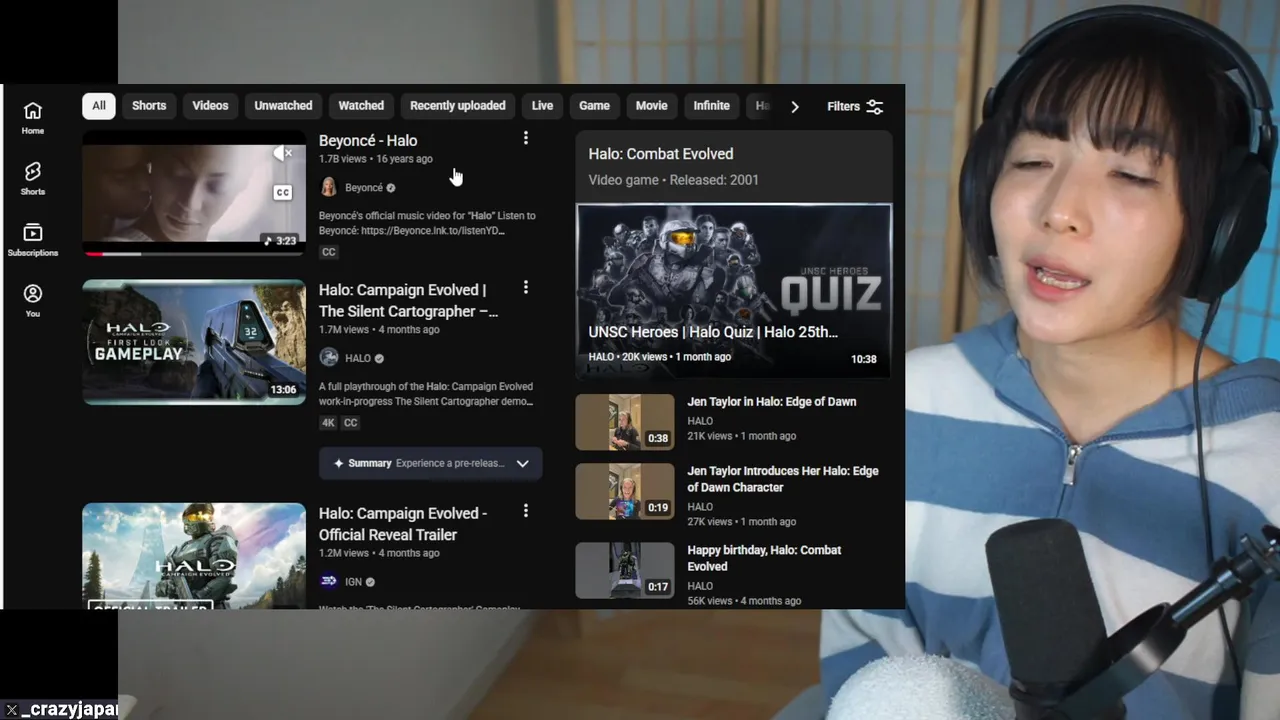This screenshot has width=1280, height=720.
Task: Open Beyoncé - Halo video title
Action: click(368, 141)
